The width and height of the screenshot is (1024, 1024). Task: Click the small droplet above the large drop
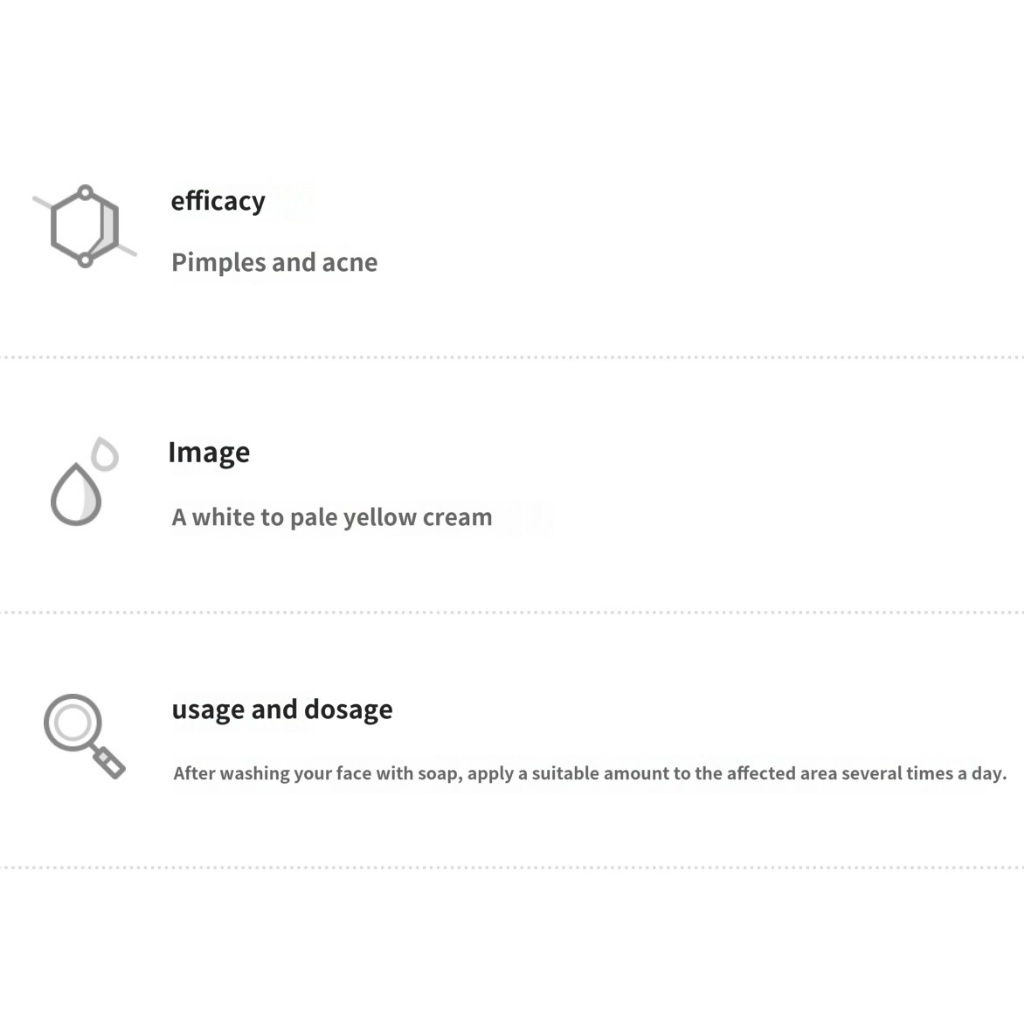point(105,454)
